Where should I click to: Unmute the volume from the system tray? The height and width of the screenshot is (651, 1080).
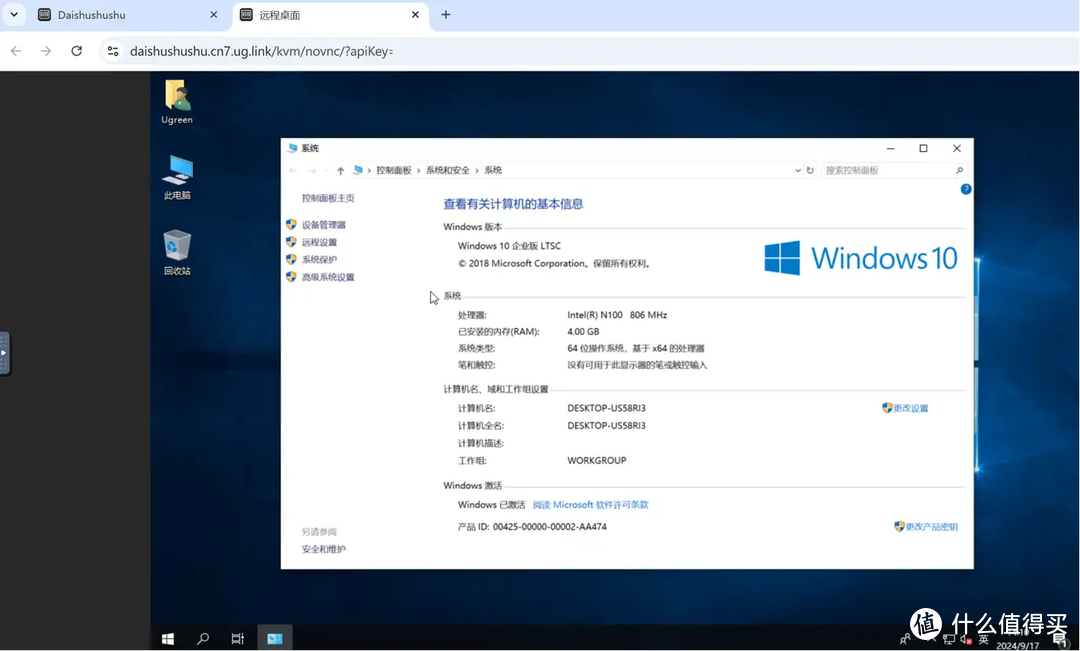tap(963, 640)
